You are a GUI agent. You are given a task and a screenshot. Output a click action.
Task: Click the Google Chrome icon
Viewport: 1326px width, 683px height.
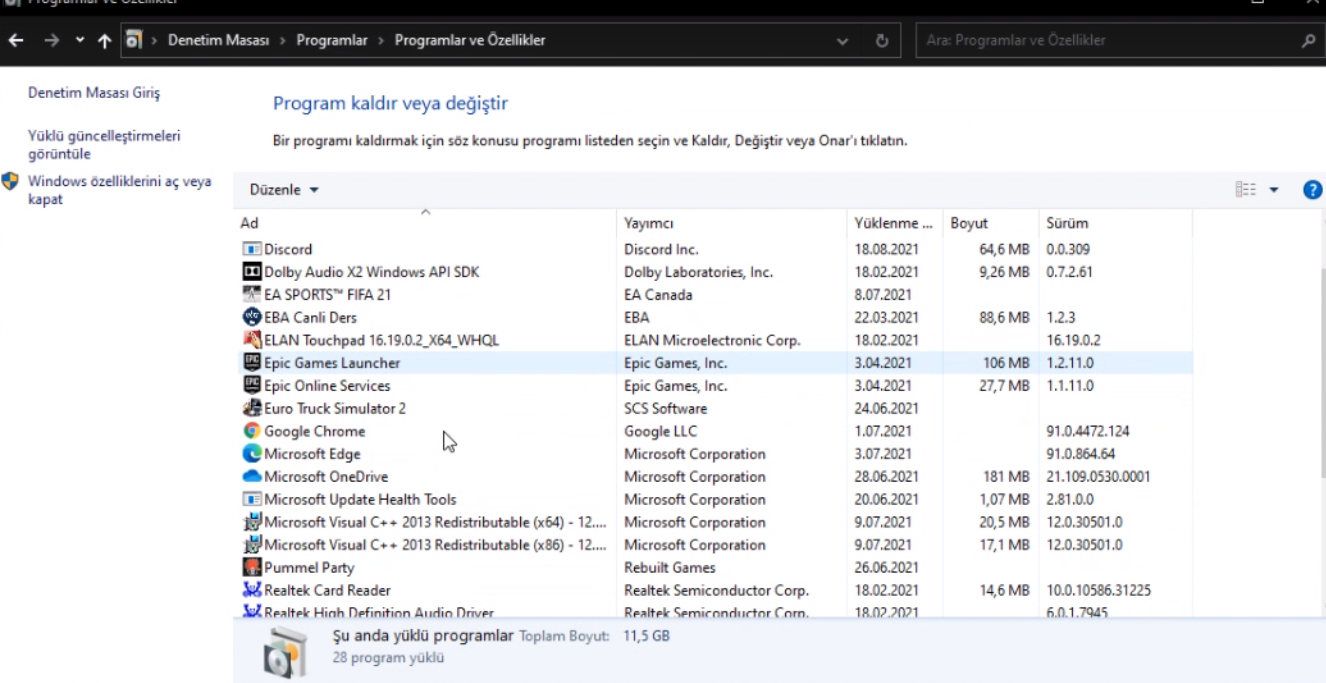[x=252, y=431]
